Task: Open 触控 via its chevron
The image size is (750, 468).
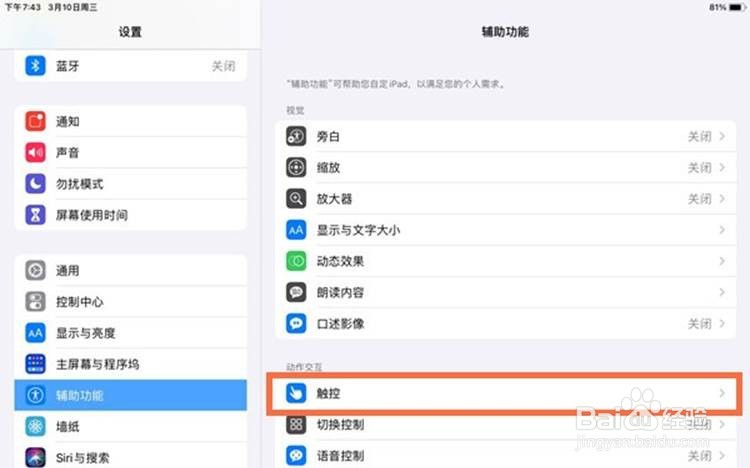Action: coord(722,393)
